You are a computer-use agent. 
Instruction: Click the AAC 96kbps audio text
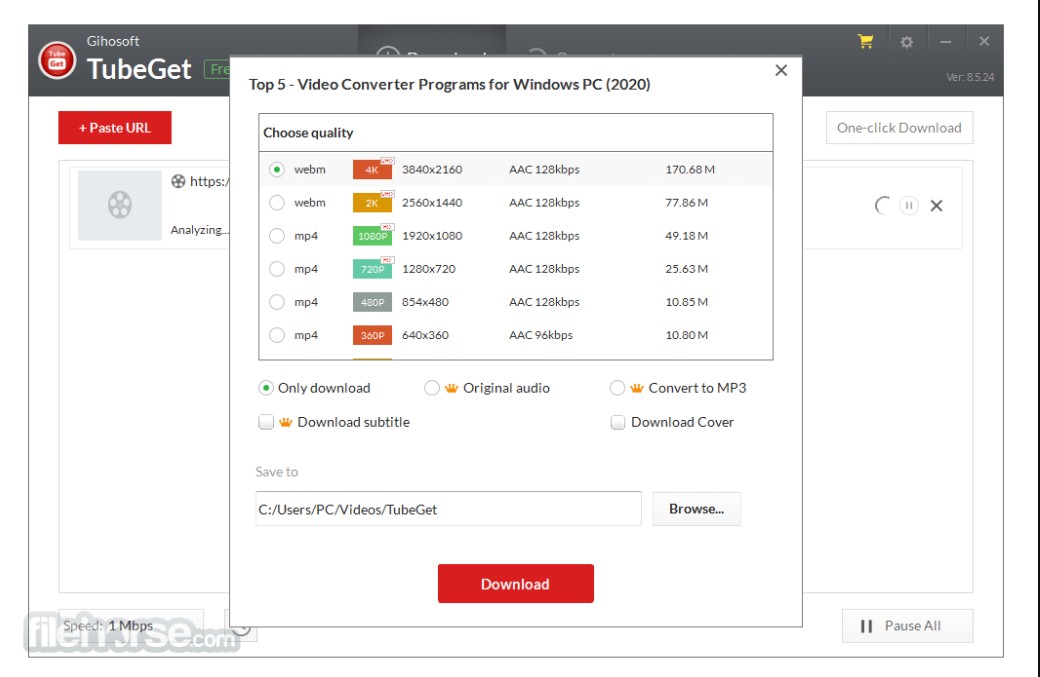(541, 335)
